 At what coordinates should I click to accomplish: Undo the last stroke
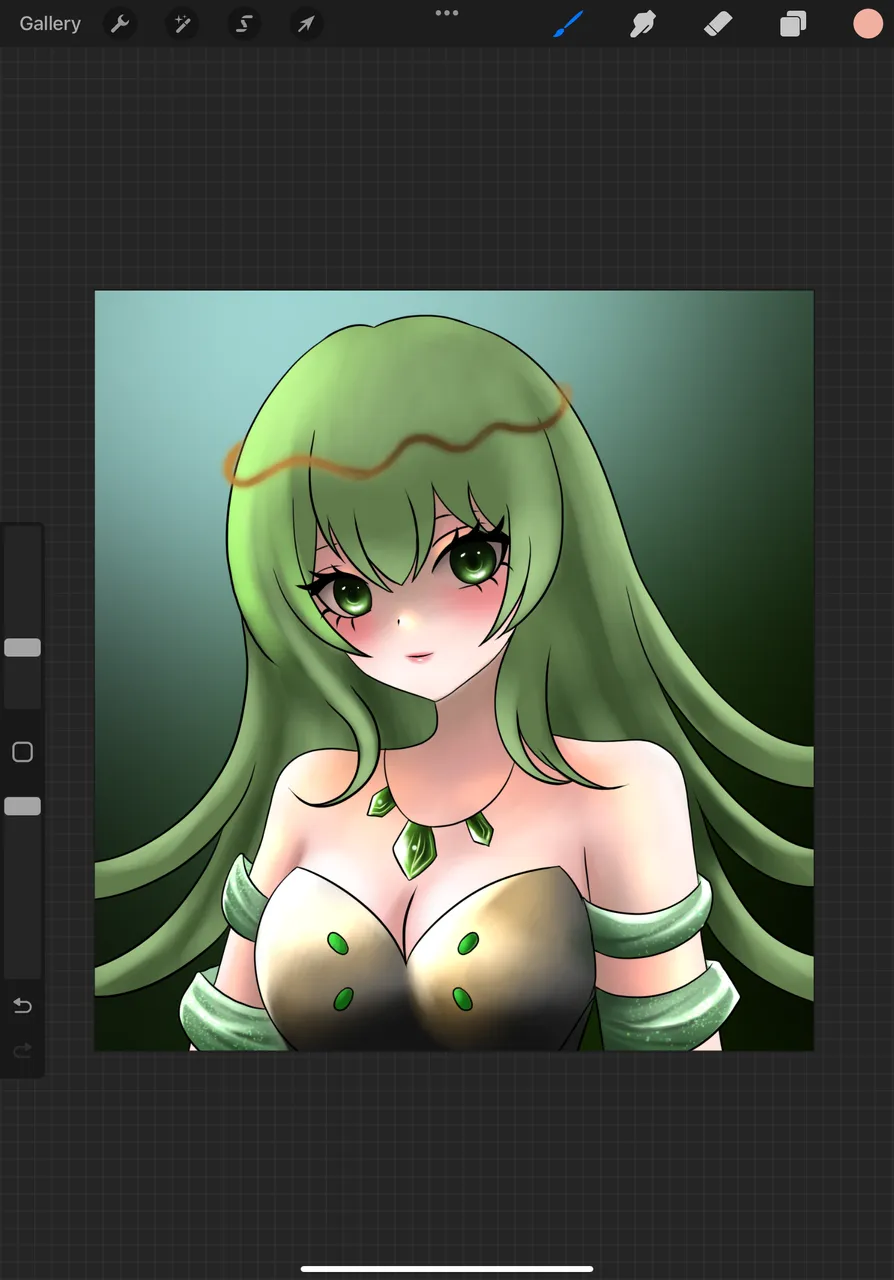22,1006
